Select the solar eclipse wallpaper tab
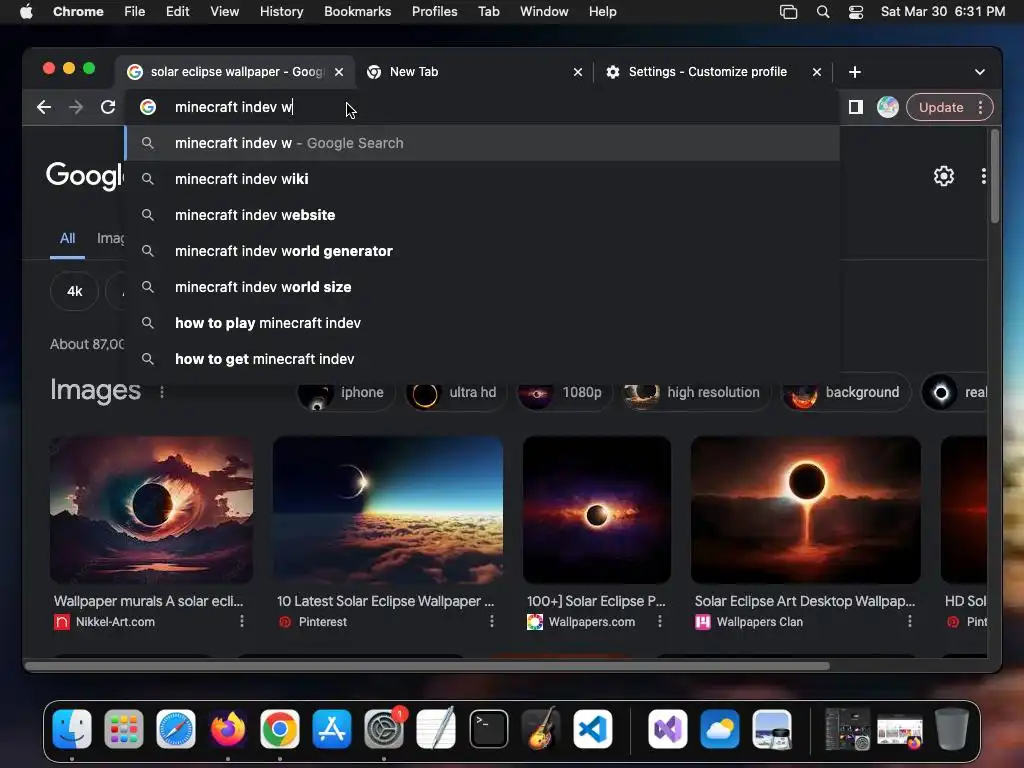Viewport: 1024px width, 768px height. click(x=237, y=72)
